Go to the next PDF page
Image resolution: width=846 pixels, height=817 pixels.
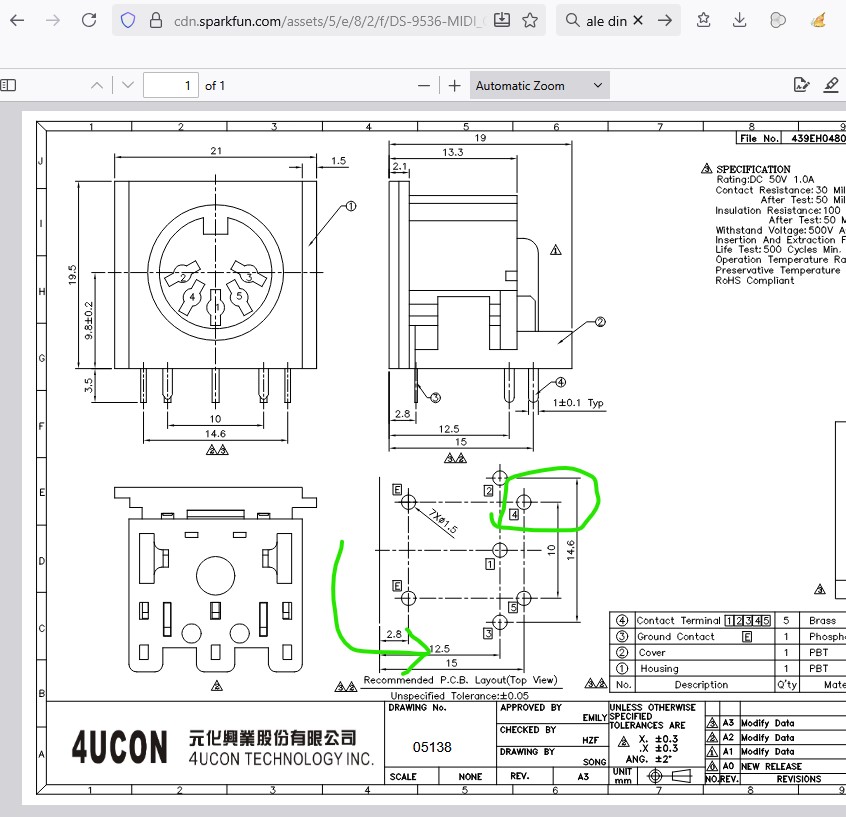(x=125, y=86)
